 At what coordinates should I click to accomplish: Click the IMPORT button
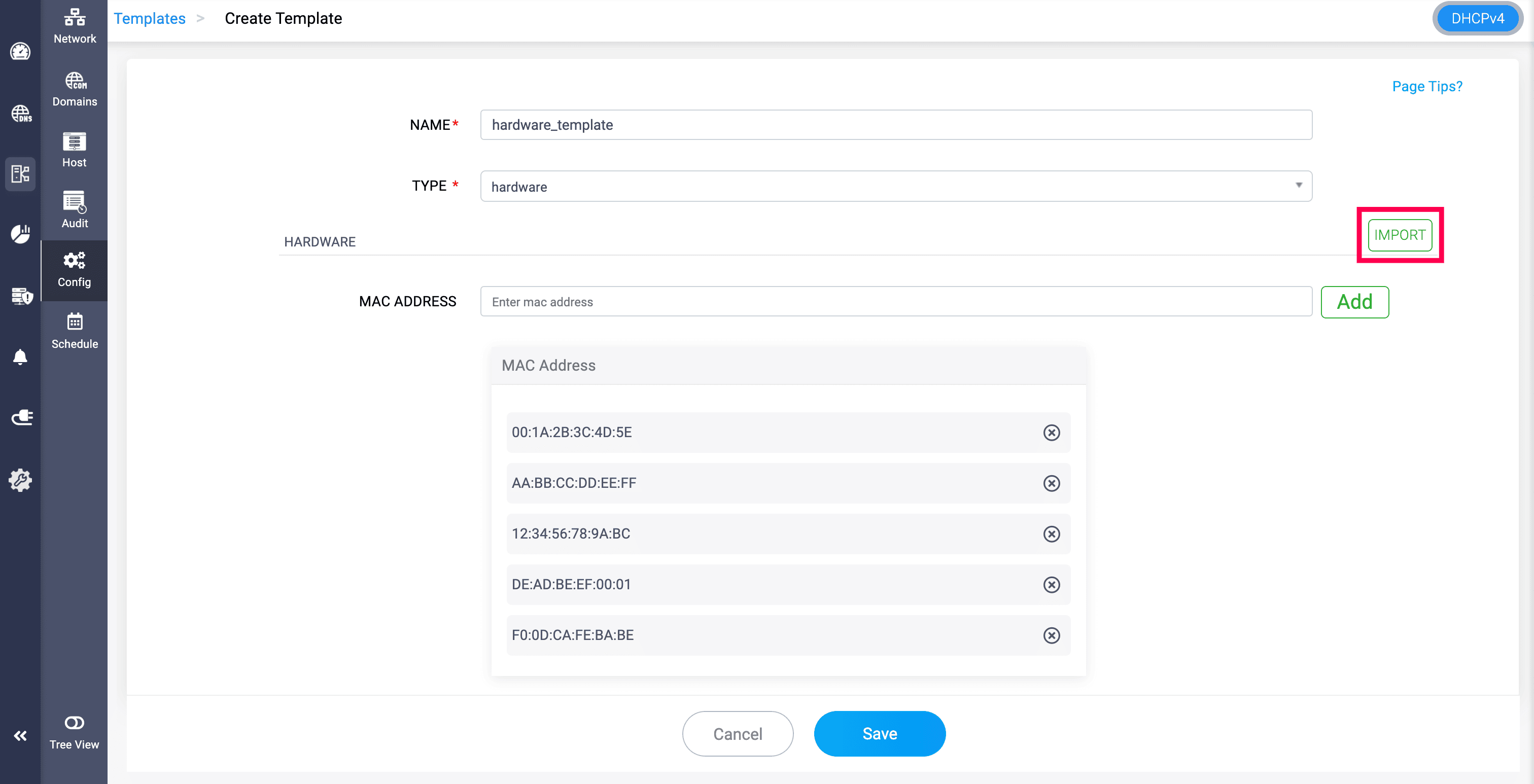1400,235
